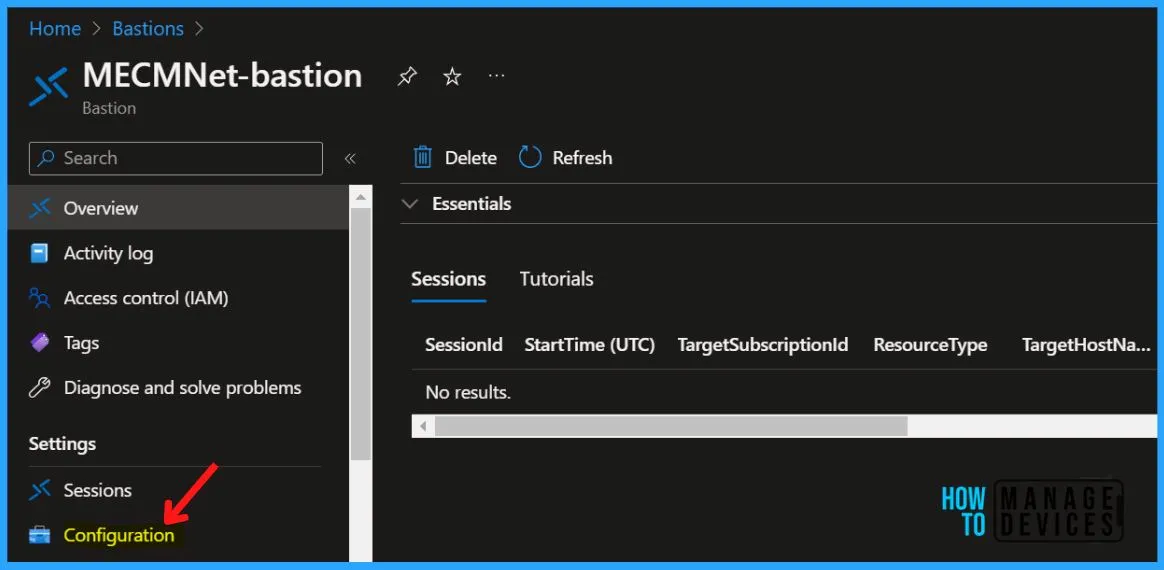Sort by TargetHostNa... column header
1164x570 pixels.
point(1086,345)
